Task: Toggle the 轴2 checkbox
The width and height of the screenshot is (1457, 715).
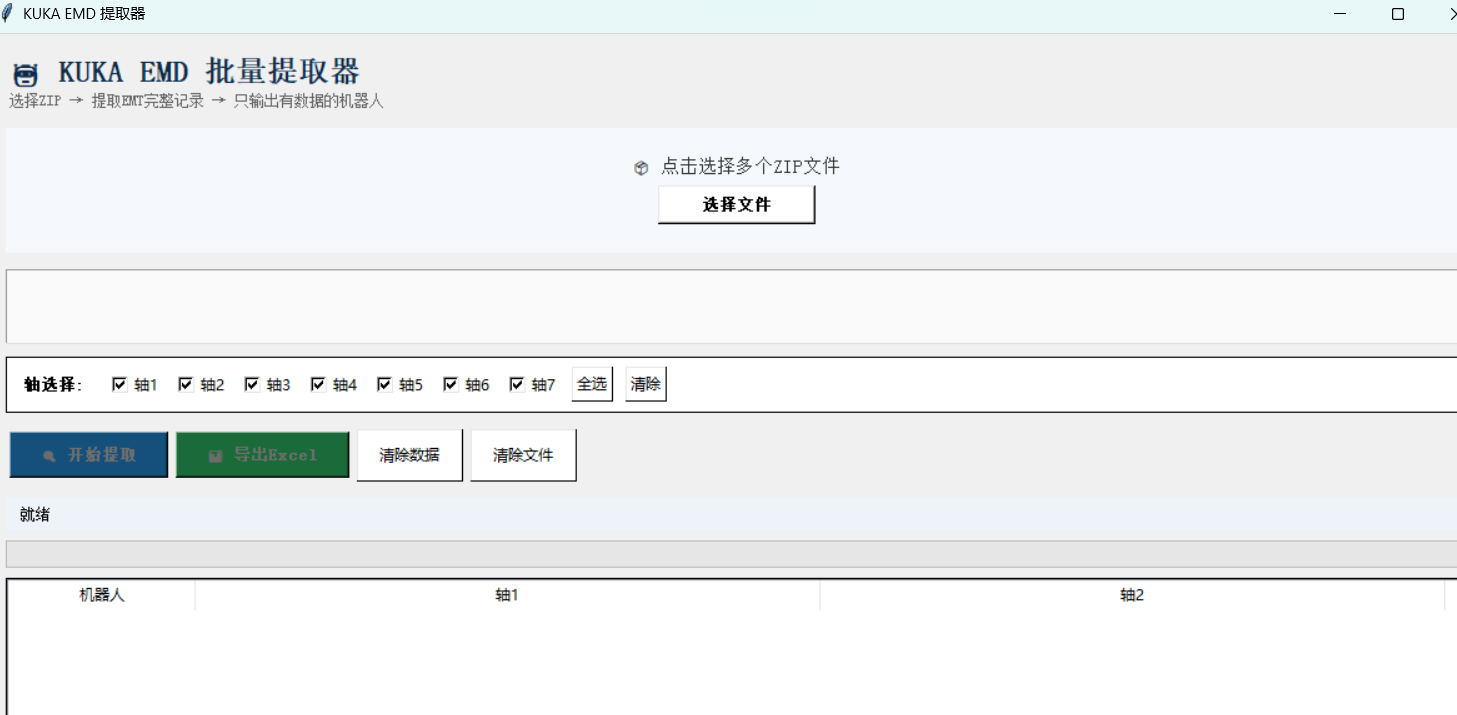Action: (x=186, y=384)
